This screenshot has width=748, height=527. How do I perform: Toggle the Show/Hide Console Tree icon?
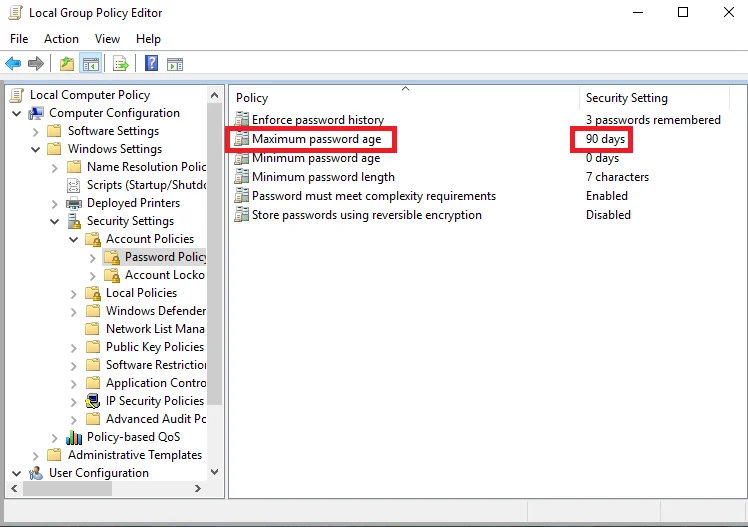tap(91, 63)
